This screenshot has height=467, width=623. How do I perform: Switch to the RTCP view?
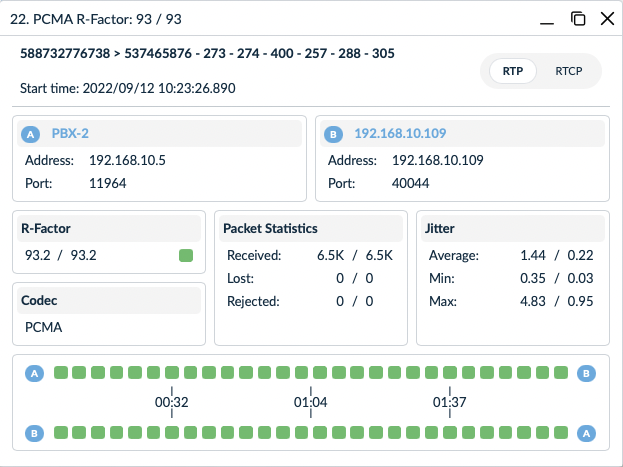click(569, 71)
